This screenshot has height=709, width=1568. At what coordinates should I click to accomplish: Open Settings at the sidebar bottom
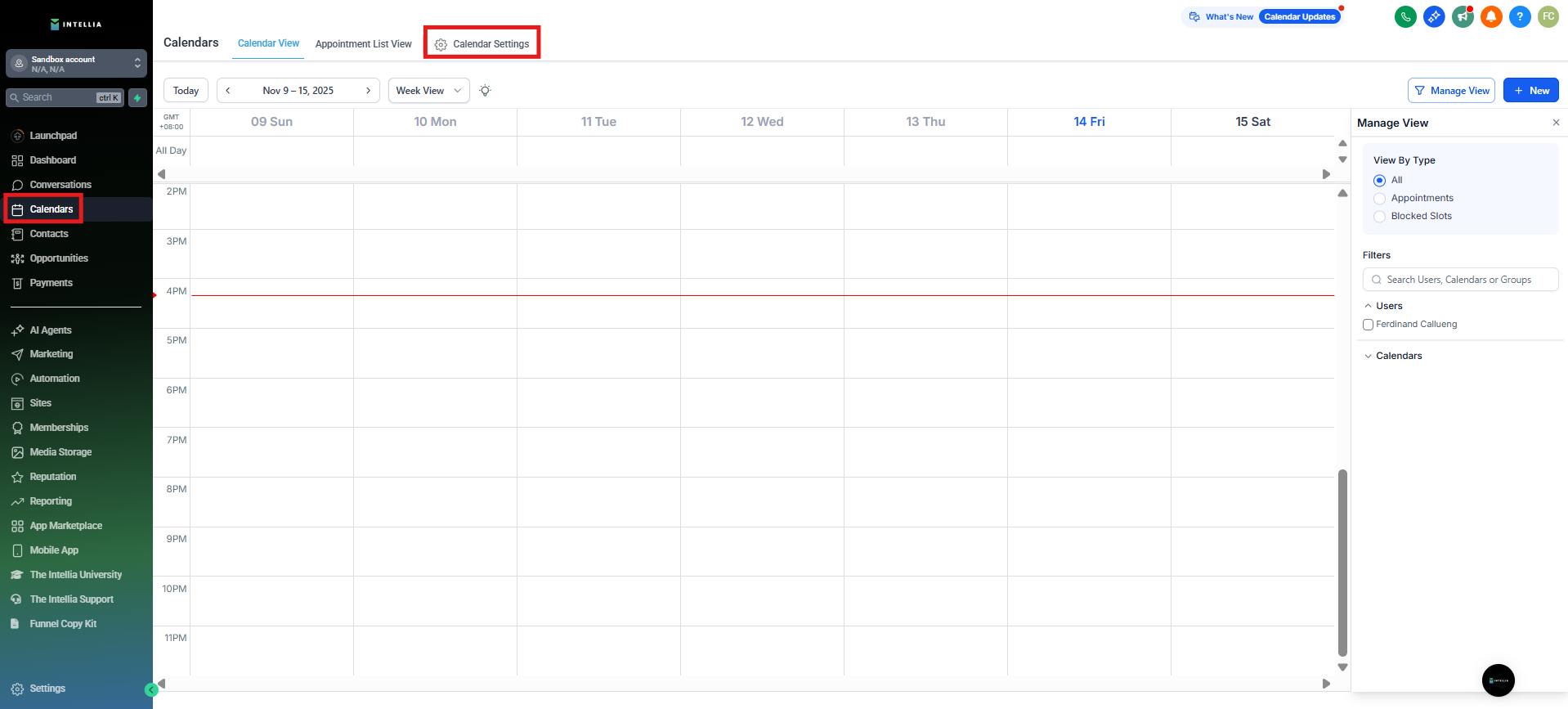(x=47, y=689)
